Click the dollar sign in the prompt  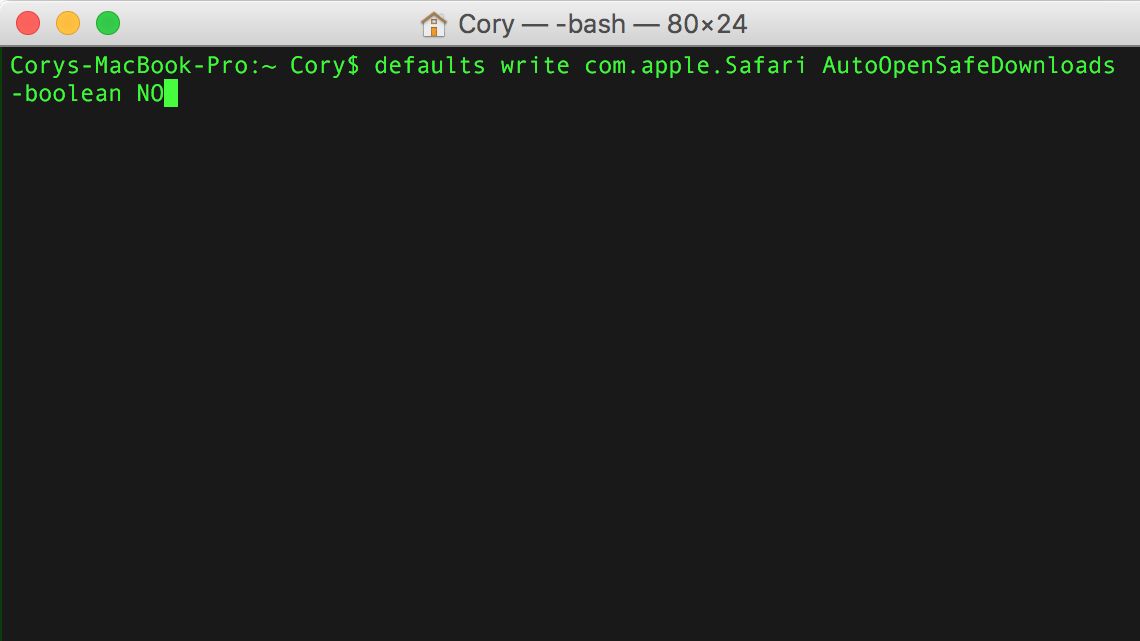[x=352, y=66]
